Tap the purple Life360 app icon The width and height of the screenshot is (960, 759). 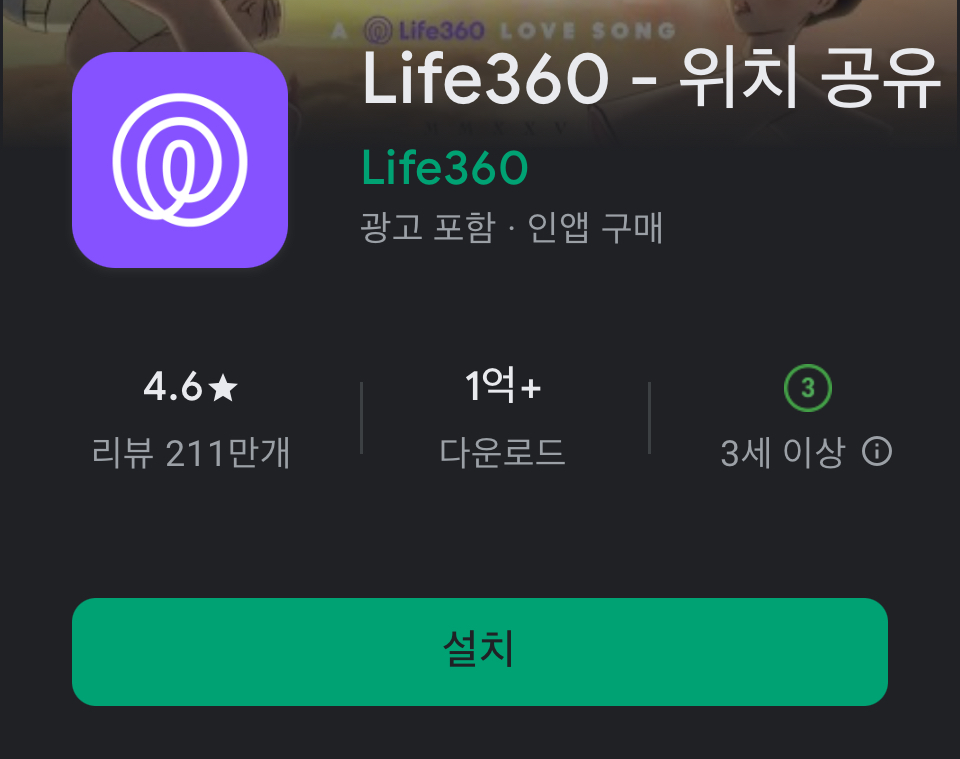tap(180, 160)
